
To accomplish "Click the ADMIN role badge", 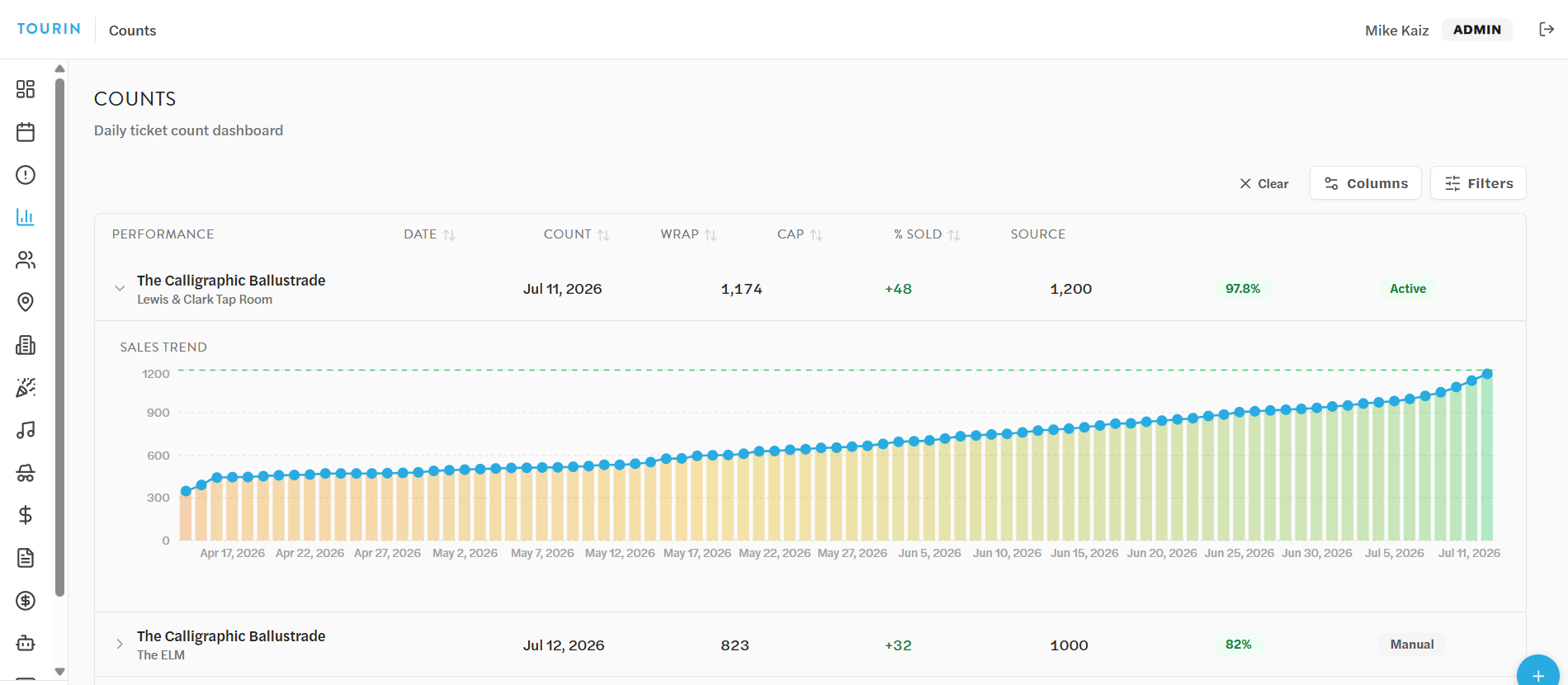I will tap(1477, 30).
